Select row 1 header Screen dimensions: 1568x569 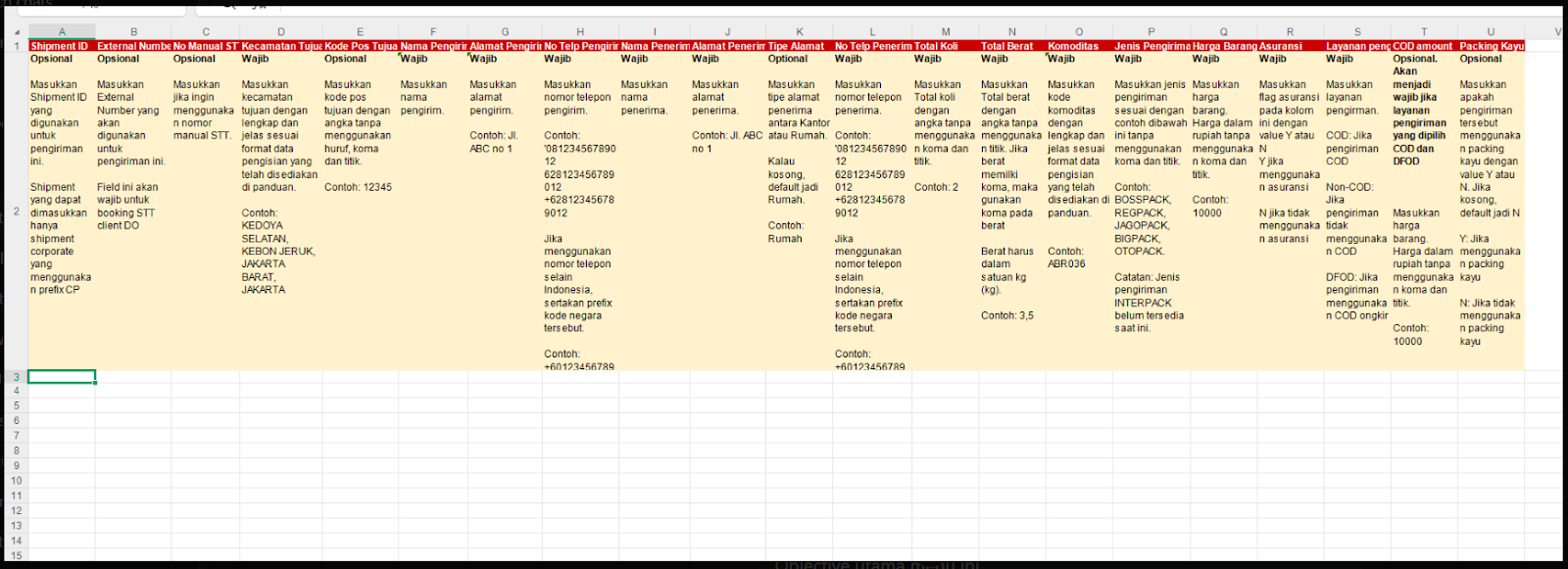point(16,46)
